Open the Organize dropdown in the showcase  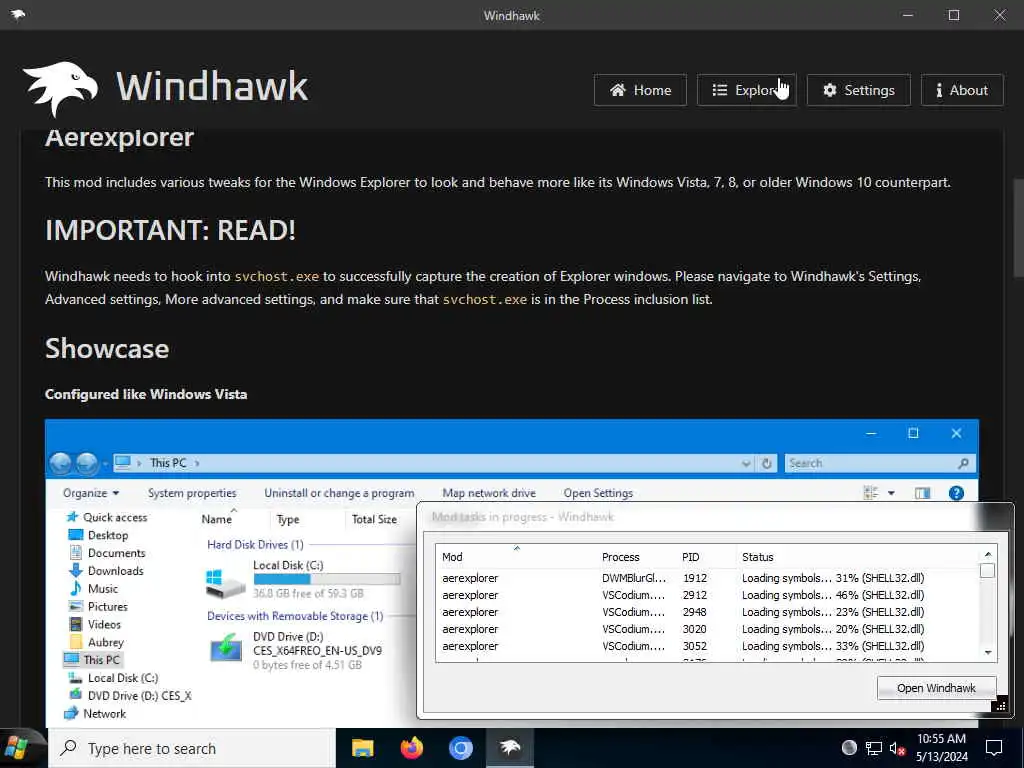[x=91, y=493]
